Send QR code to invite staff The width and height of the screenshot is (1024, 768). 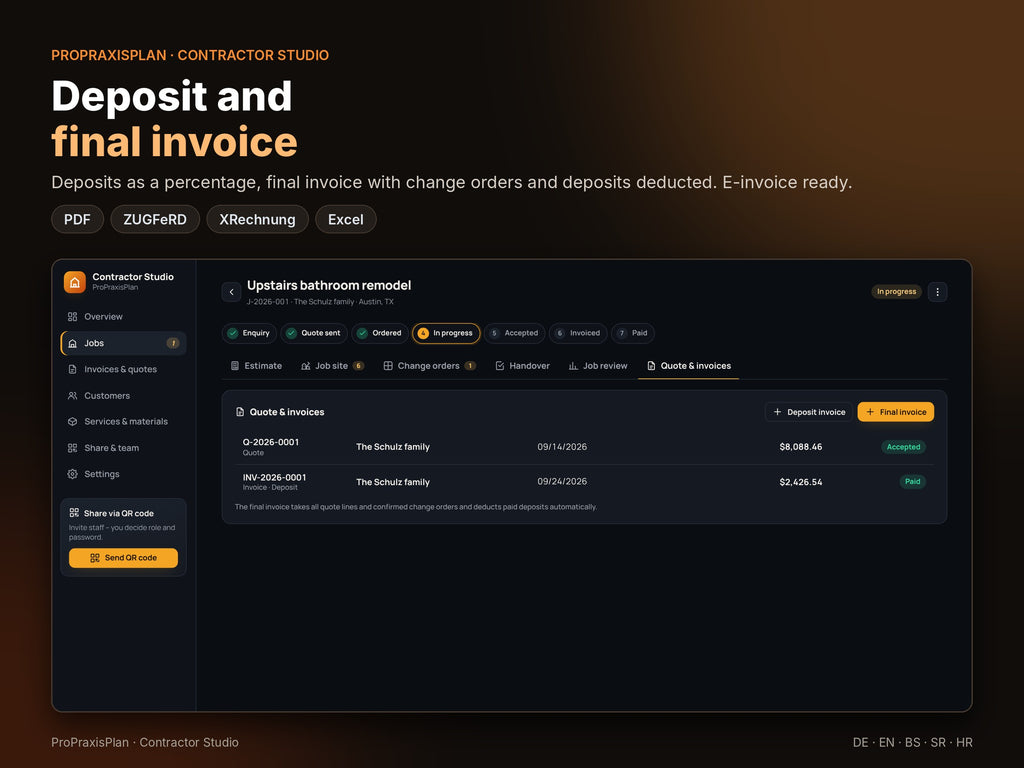point(123,558)
